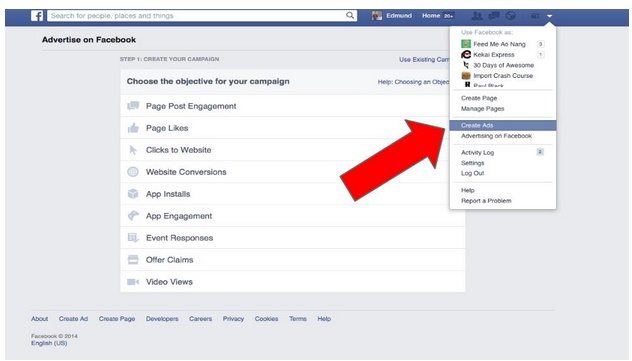Open friend requests icon in top bar

pos(477,16)
